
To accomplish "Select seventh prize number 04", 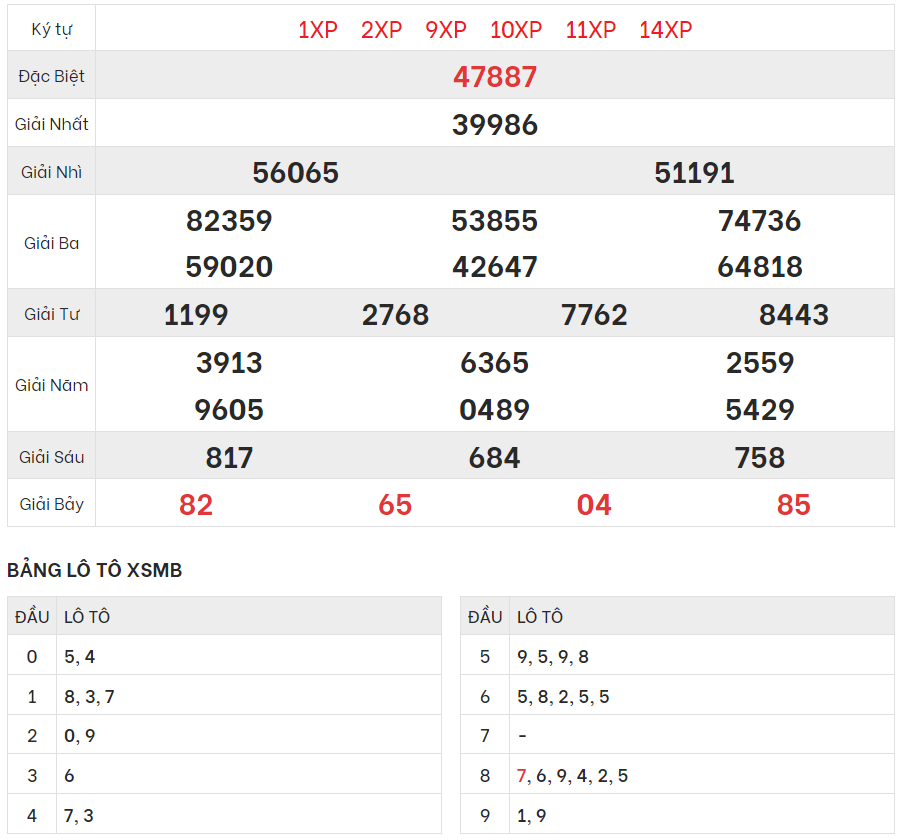I will pos(594,505).
